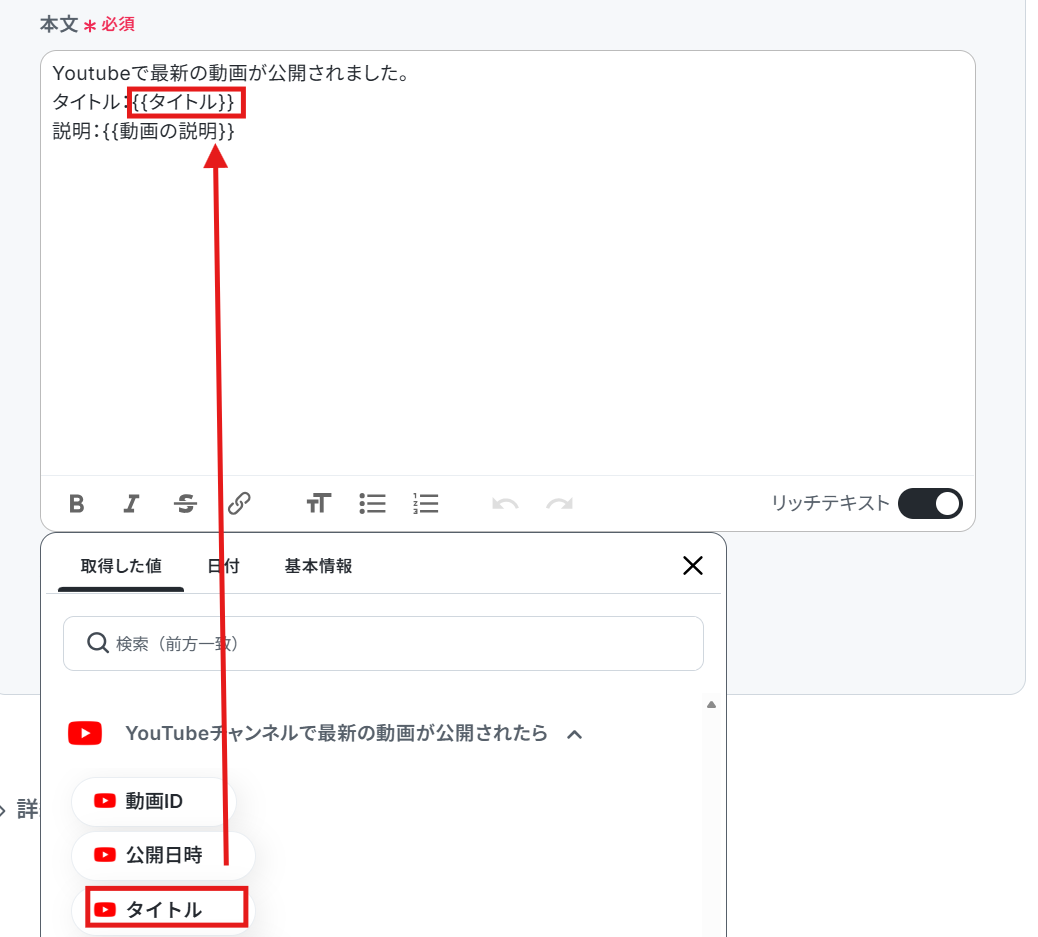
Task: Click the scroll-up arrow in the values list
Action: pos(712,705)
